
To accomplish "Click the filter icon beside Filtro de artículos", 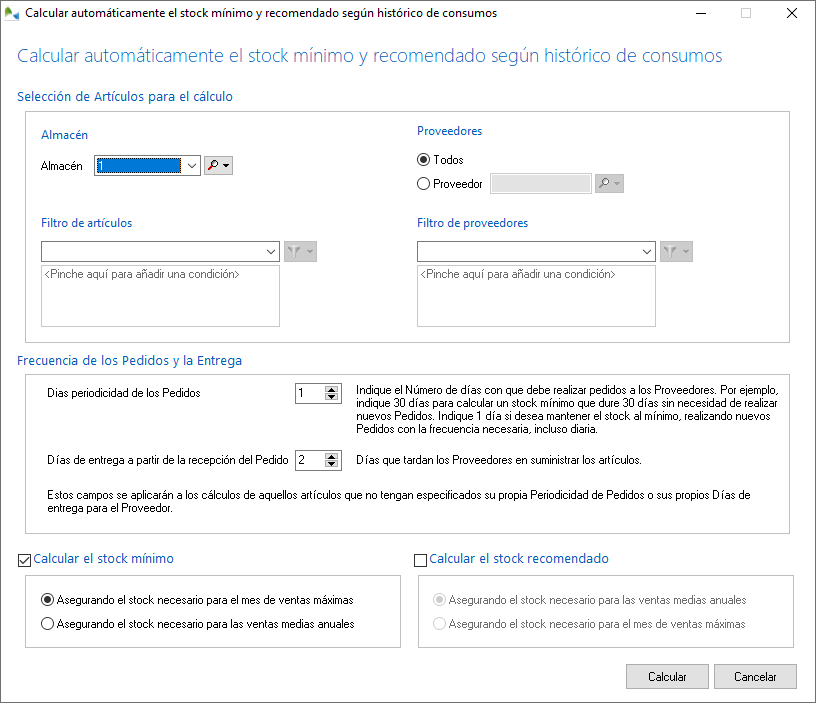I will 295,251.
